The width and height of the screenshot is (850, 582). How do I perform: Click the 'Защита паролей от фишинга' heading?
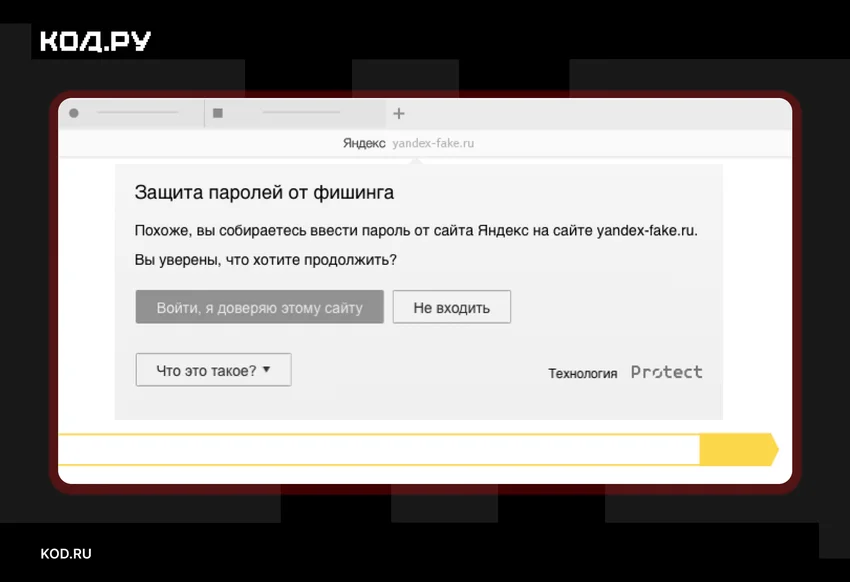(264, 192)
